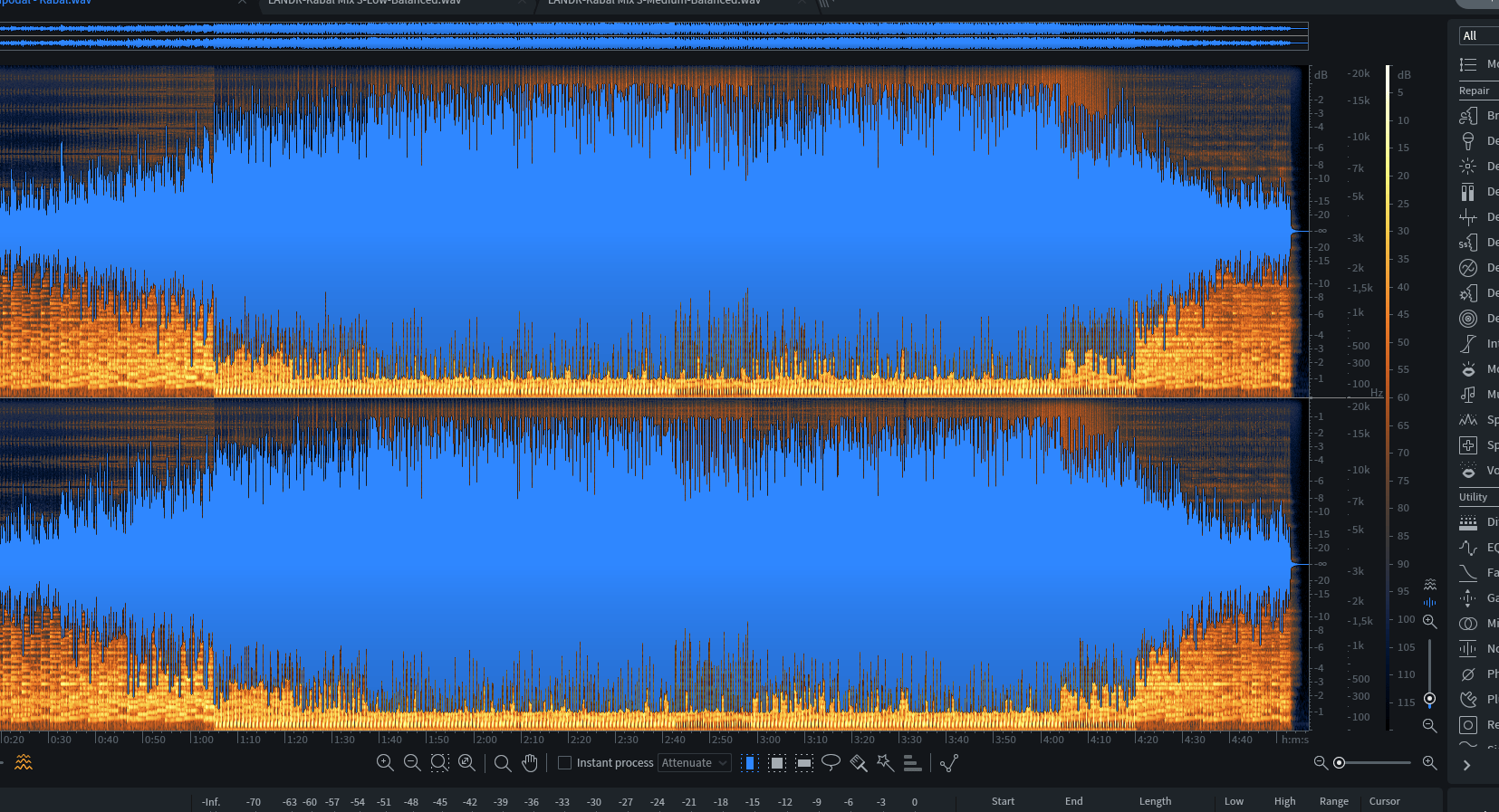Click the spectrogram color scale bar

1388,398
